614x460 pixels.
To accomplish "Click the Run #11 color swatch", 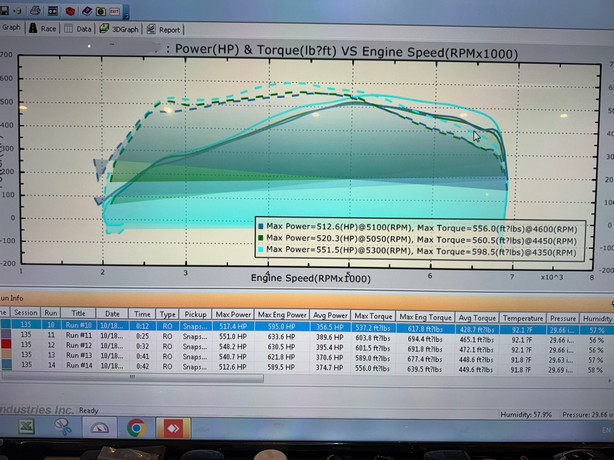I will (x=5, y=336).
